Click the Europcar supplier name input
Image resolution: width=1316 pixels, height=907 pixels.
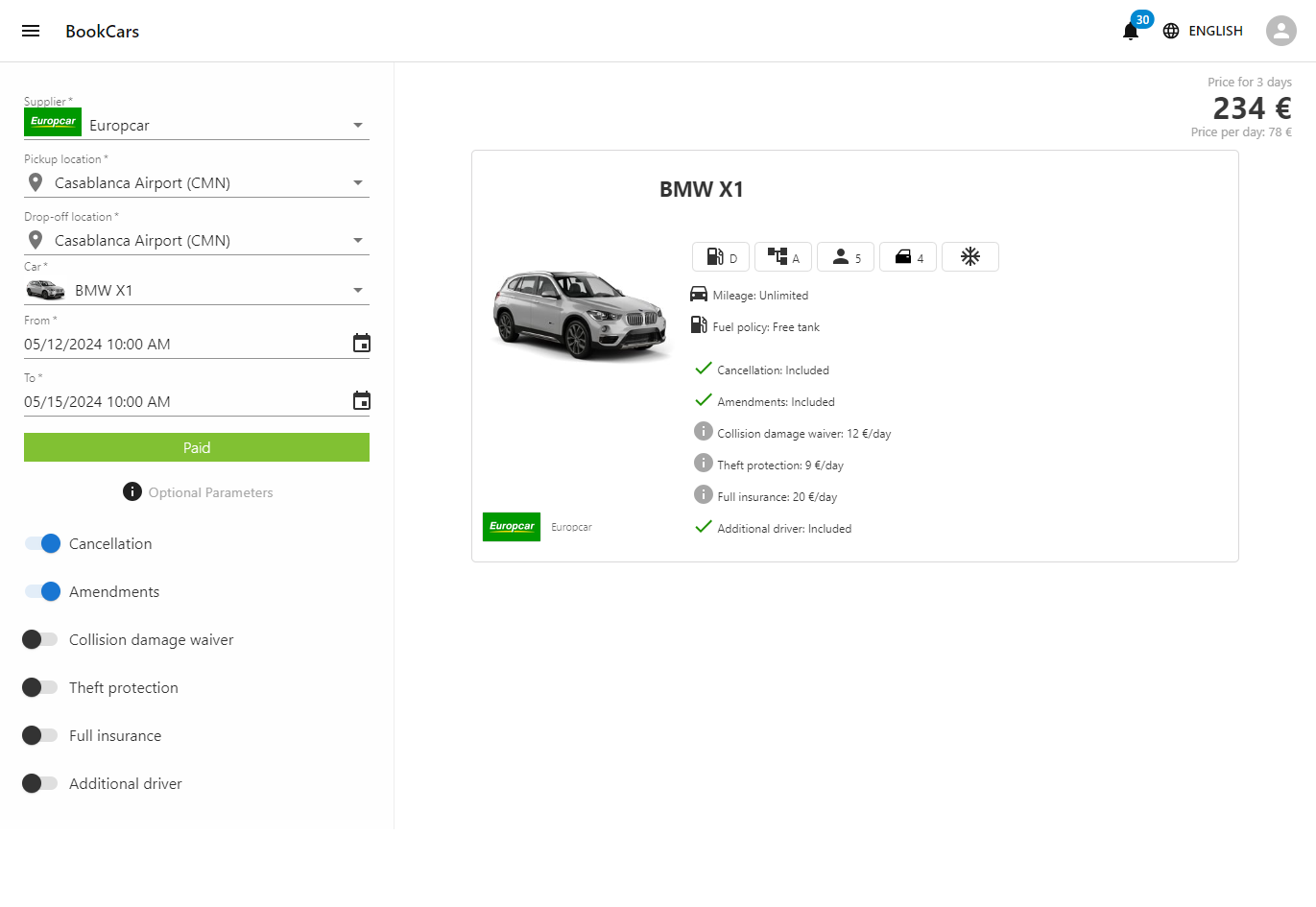tap(215, 125)
